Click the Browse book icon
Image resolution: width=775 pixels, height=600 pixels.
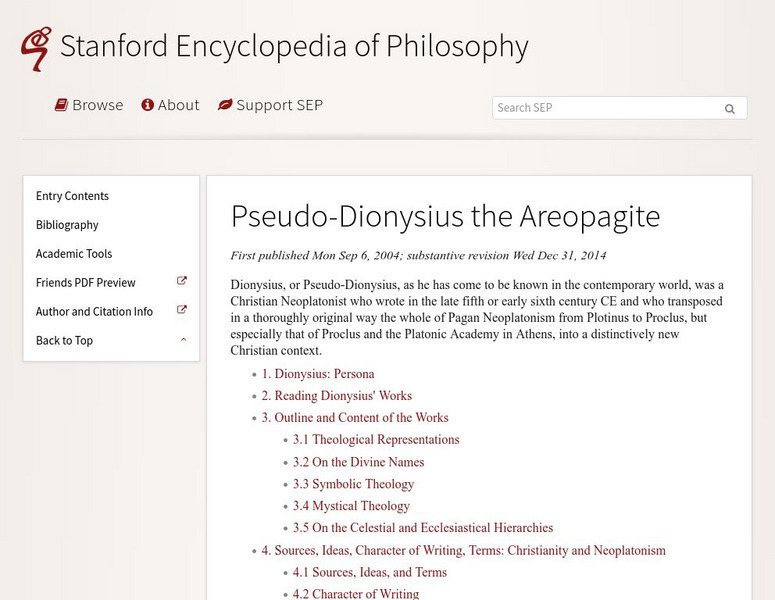(61, 105)
